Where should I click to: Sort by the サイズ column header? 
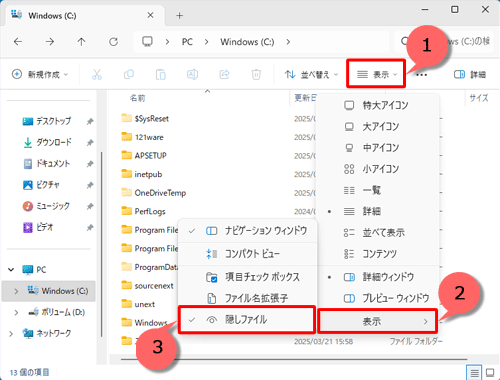(479, 98)
